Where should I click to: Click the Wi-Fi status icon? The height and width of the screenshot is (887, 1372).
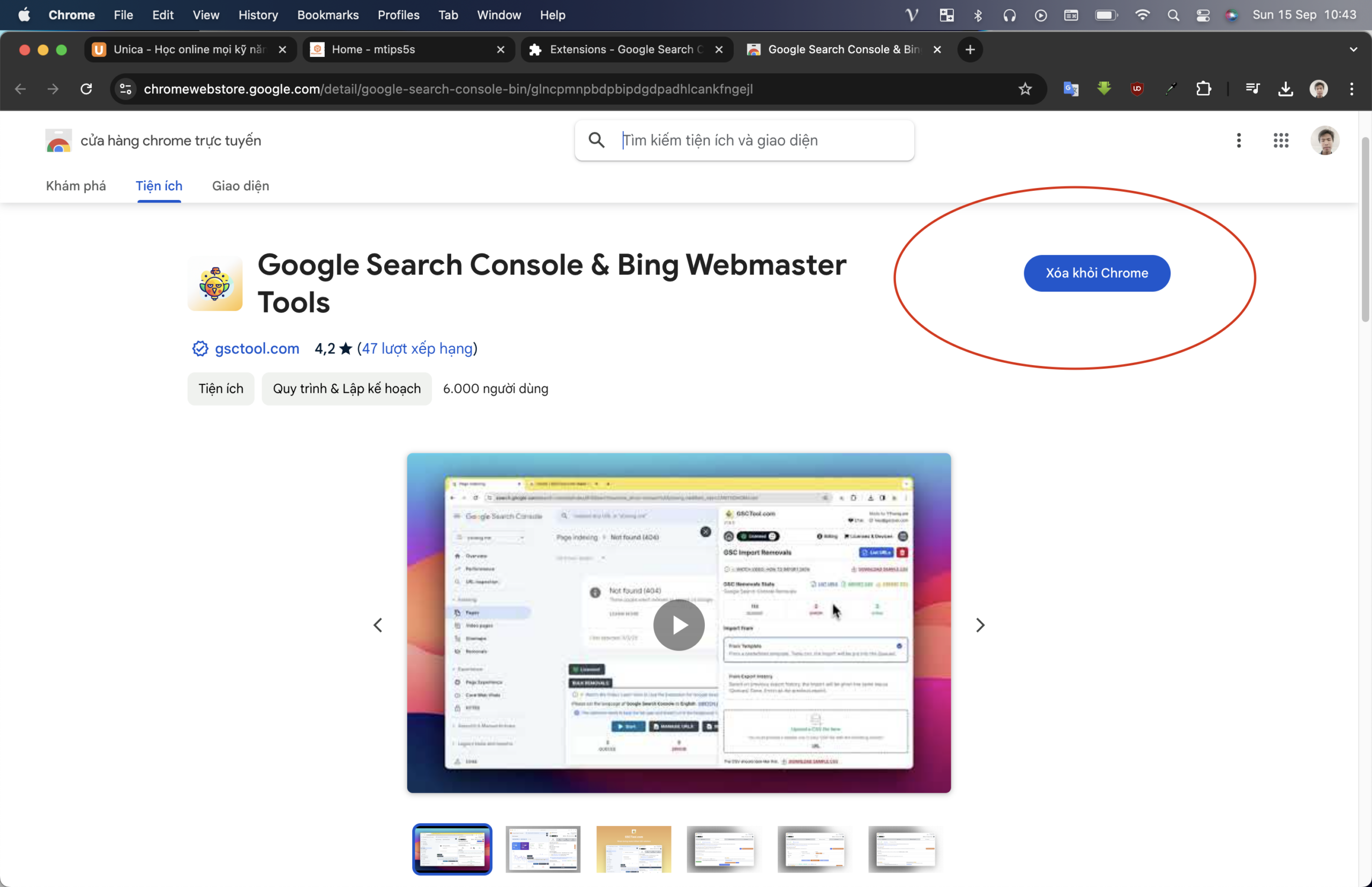click(1142, 15)
